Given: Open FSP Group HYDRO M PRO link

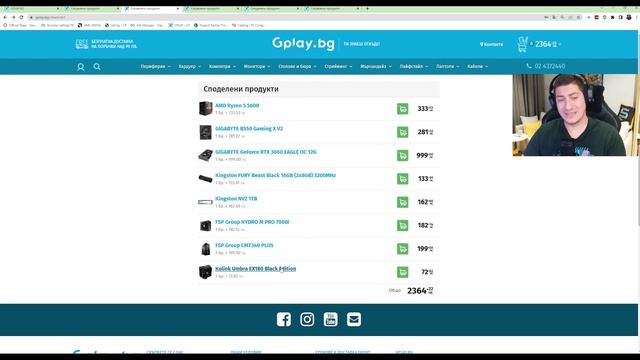Looking at the screenshot, I should click(252, 222).
